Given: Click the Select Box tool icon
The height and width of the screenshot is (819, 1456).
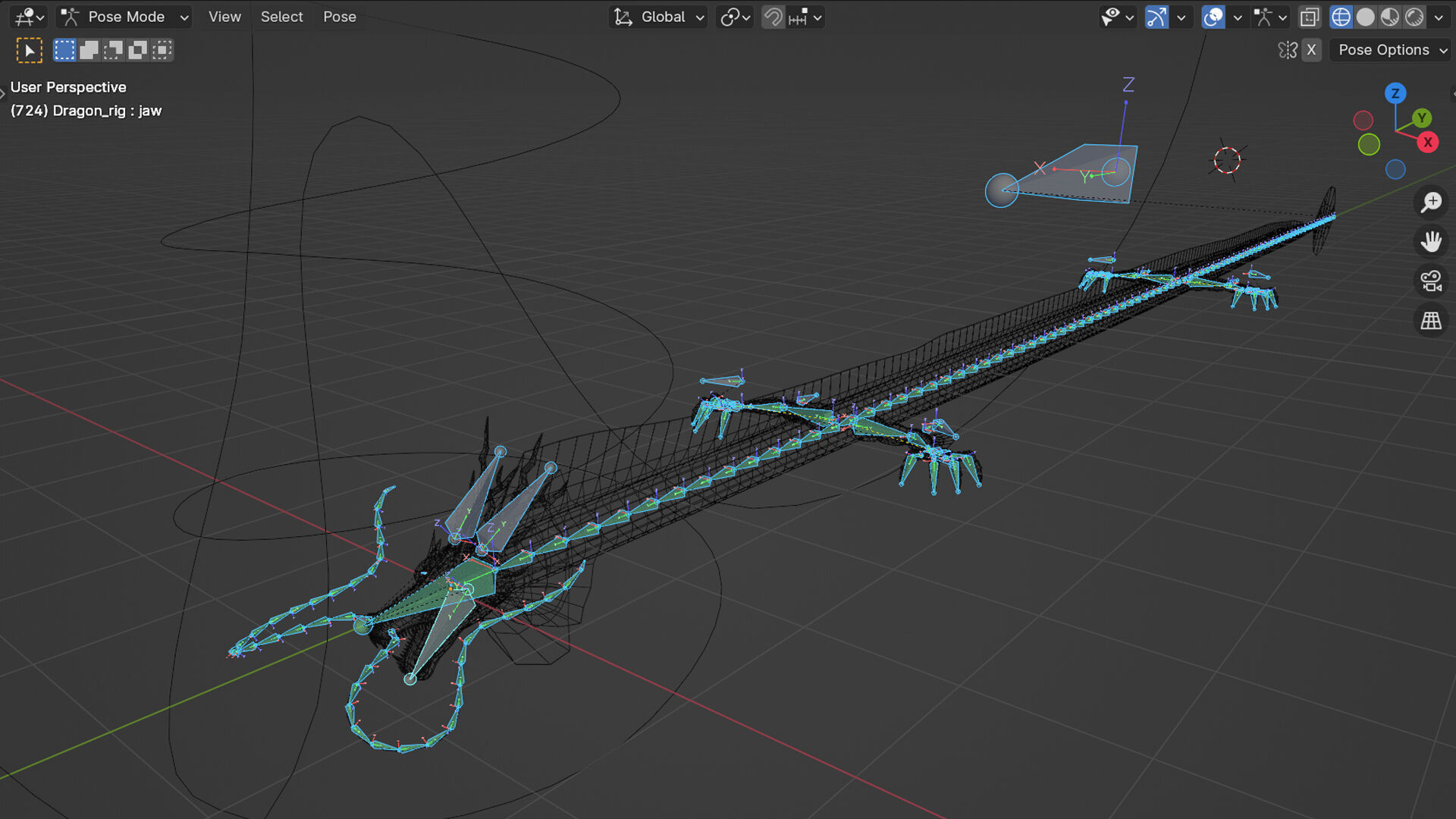Looking at the screenshot, I should [30, 50].
